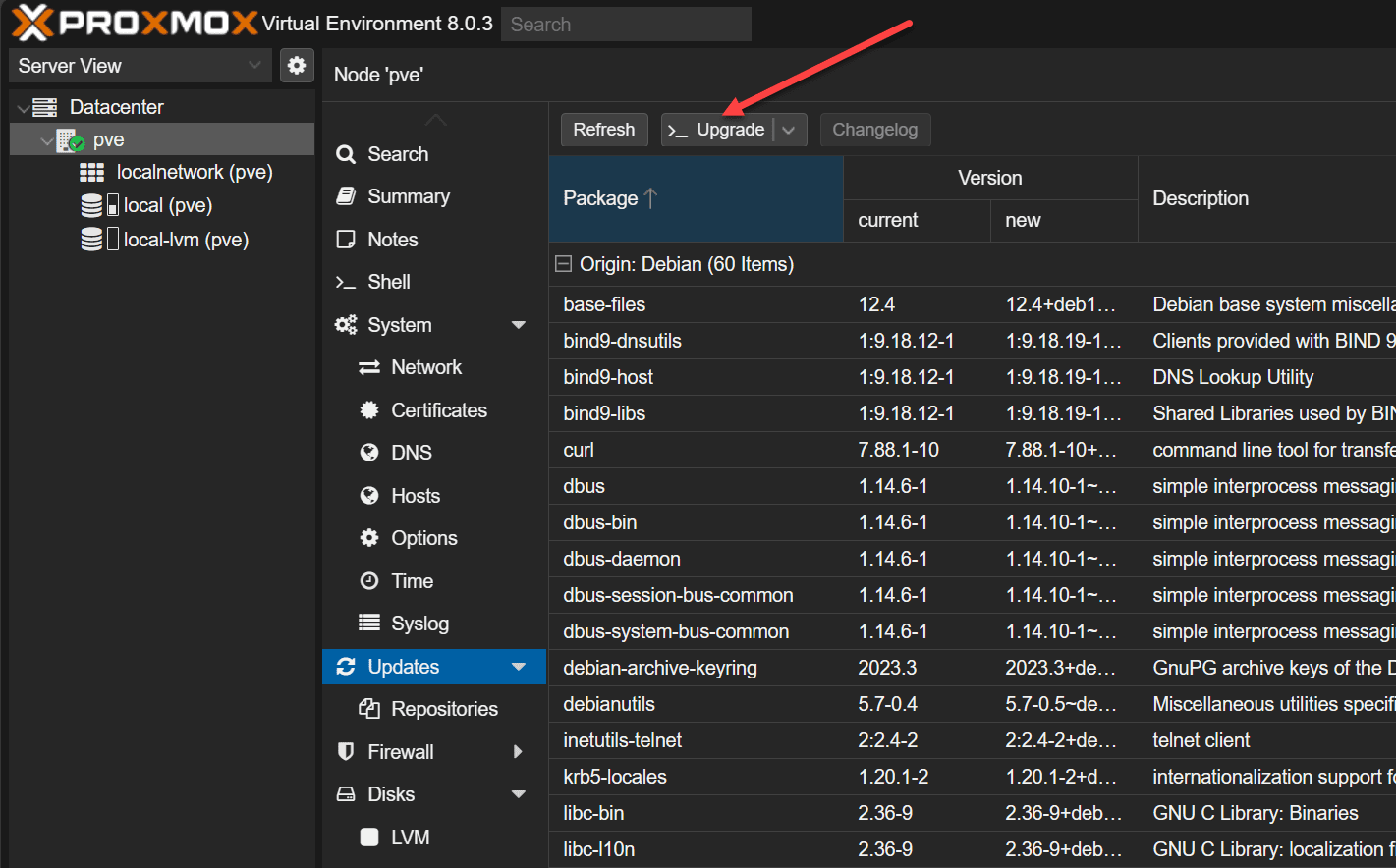Click the localnetwork (pve) grid icon

click(x=91, y=173)
